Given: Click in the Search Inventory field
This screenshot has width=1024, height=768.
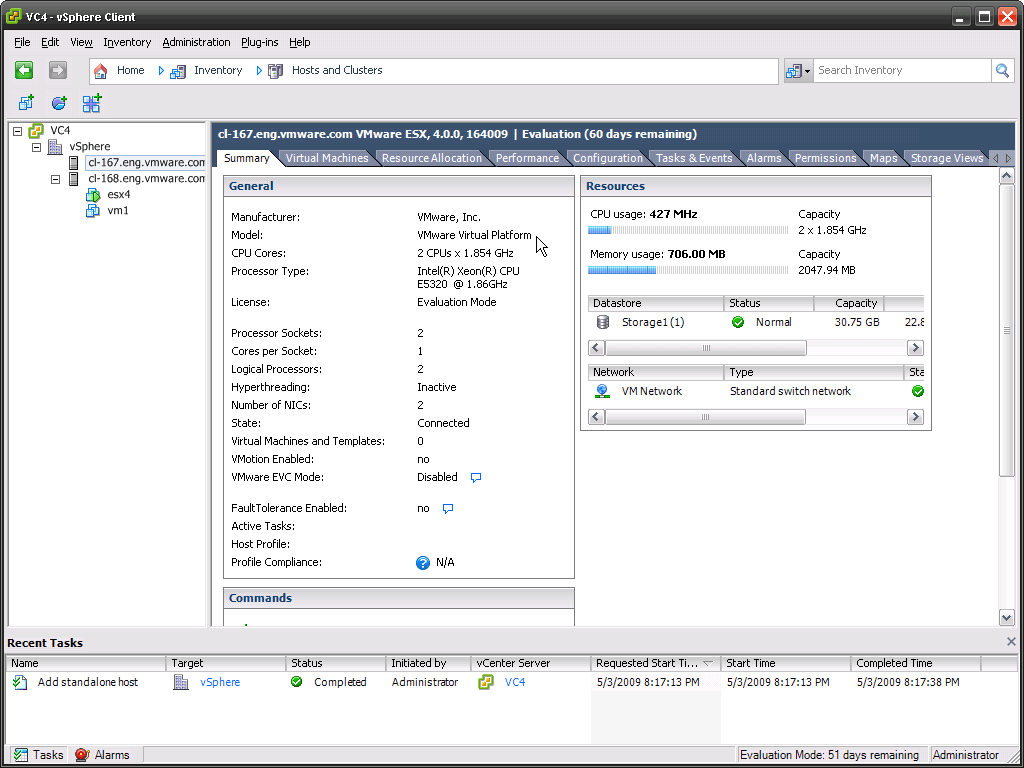Looking at the screenshot, I should [900, 70].
